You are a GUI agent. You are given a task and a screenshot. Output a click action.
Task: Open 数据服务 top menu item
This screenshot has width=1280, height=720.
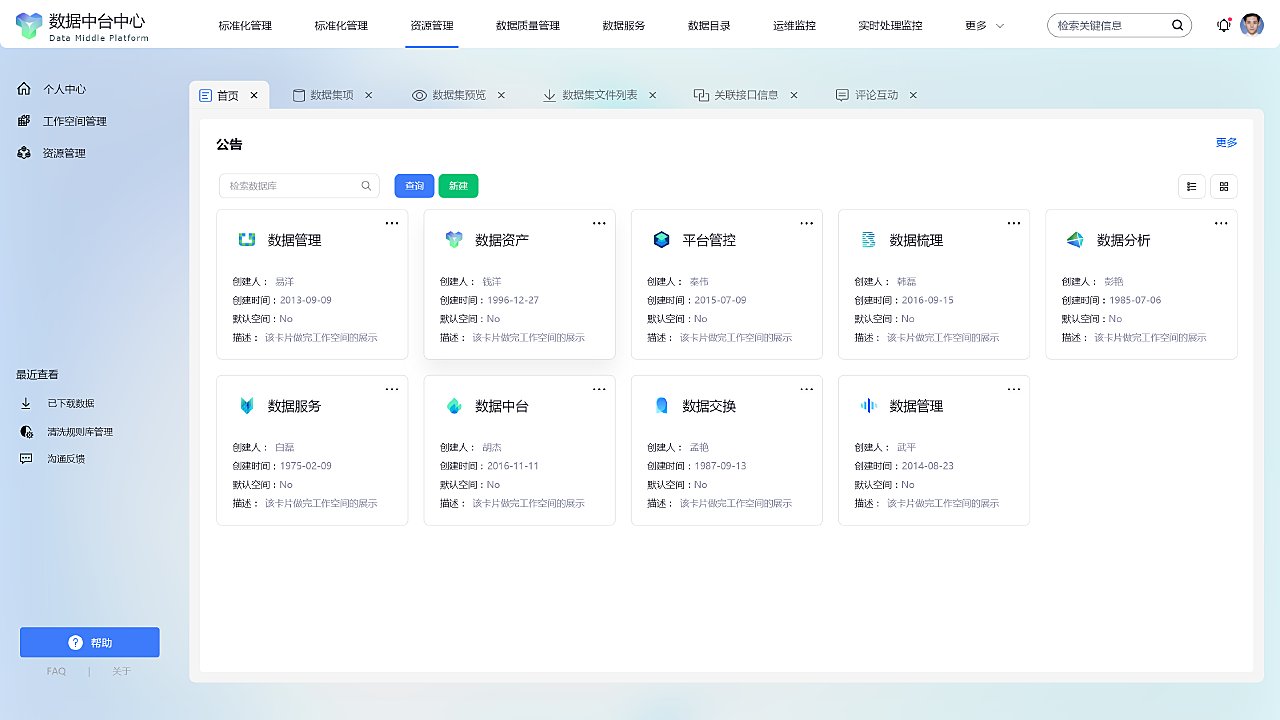(x=624, y=26)
